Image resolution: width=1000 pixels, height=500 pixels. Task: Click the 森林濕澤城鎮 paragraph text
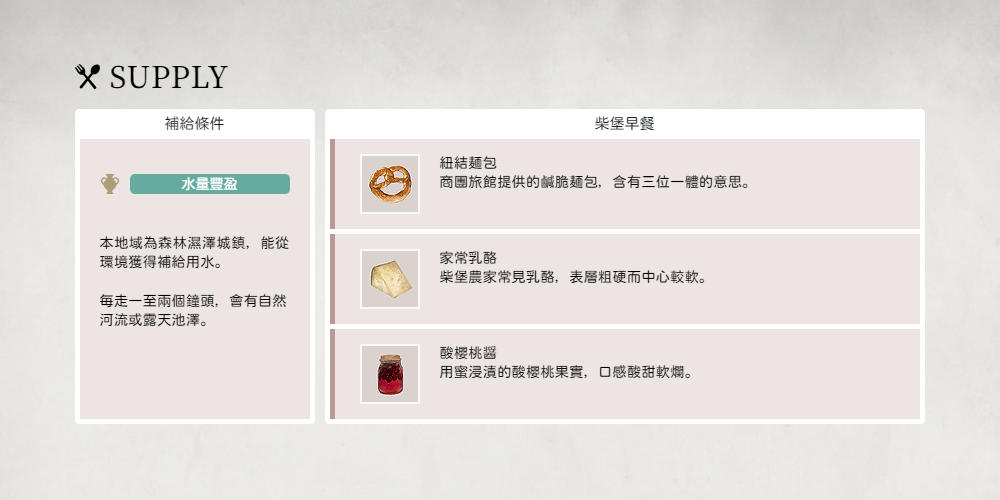tap(195, 253)
